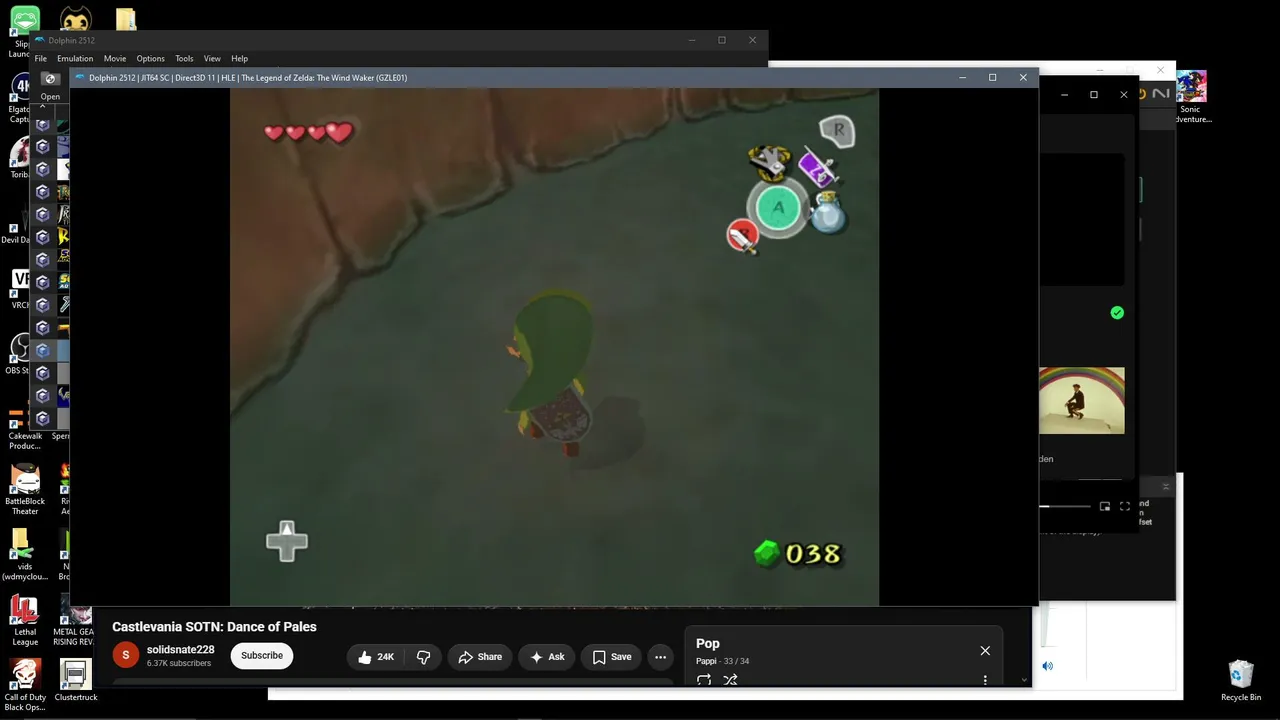Screen dimensions: 1280x720
Task: Open the Movie menu in Dolphin
Action: 115,59
